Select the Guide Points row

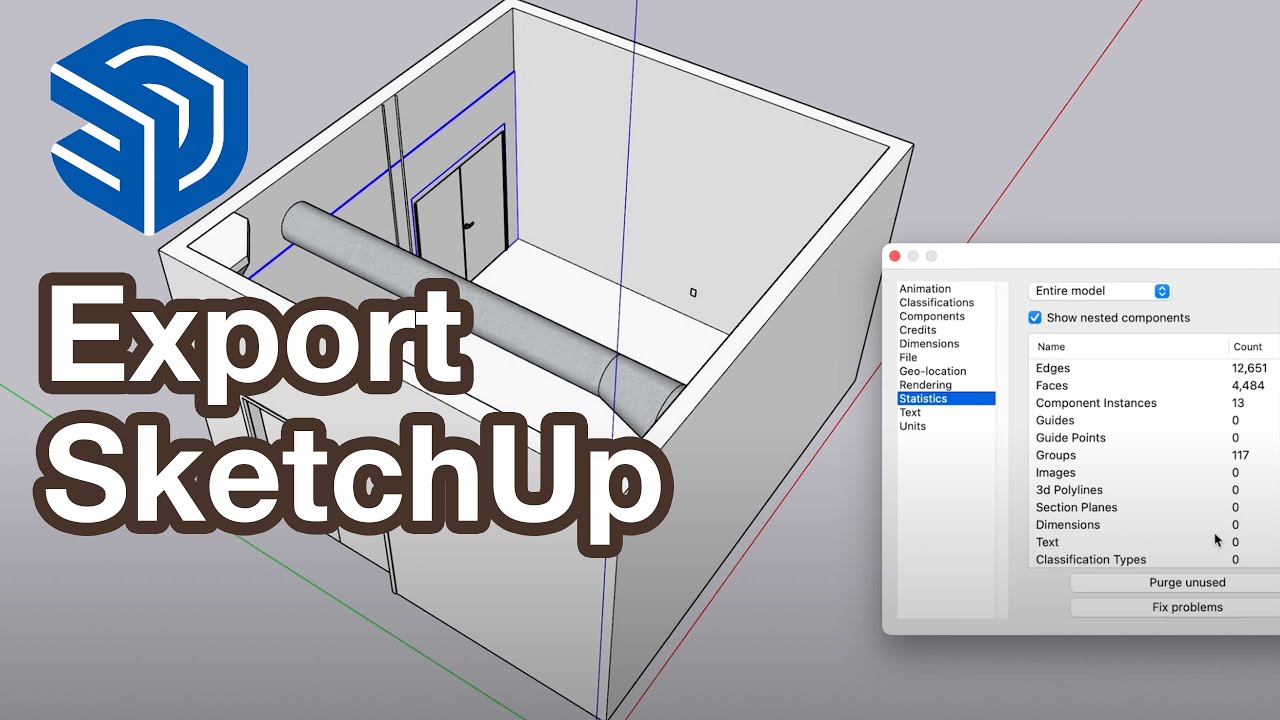[x=1154, y=438]
